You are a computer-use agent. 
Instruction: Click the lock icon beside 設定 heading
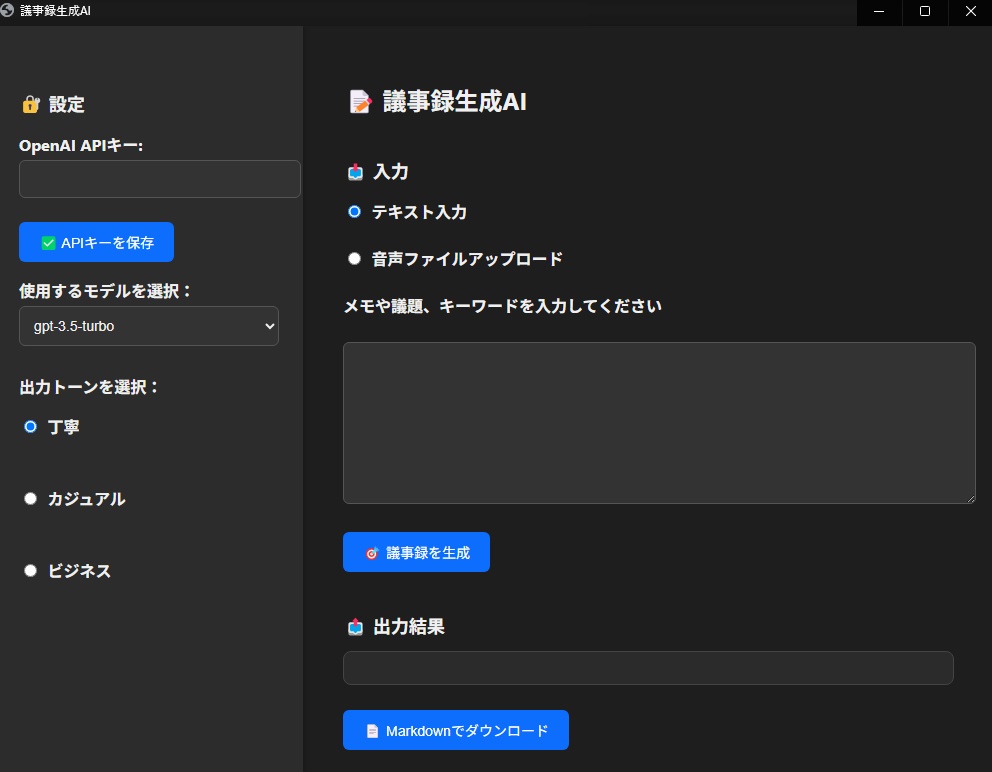click(x=30, y=104)
